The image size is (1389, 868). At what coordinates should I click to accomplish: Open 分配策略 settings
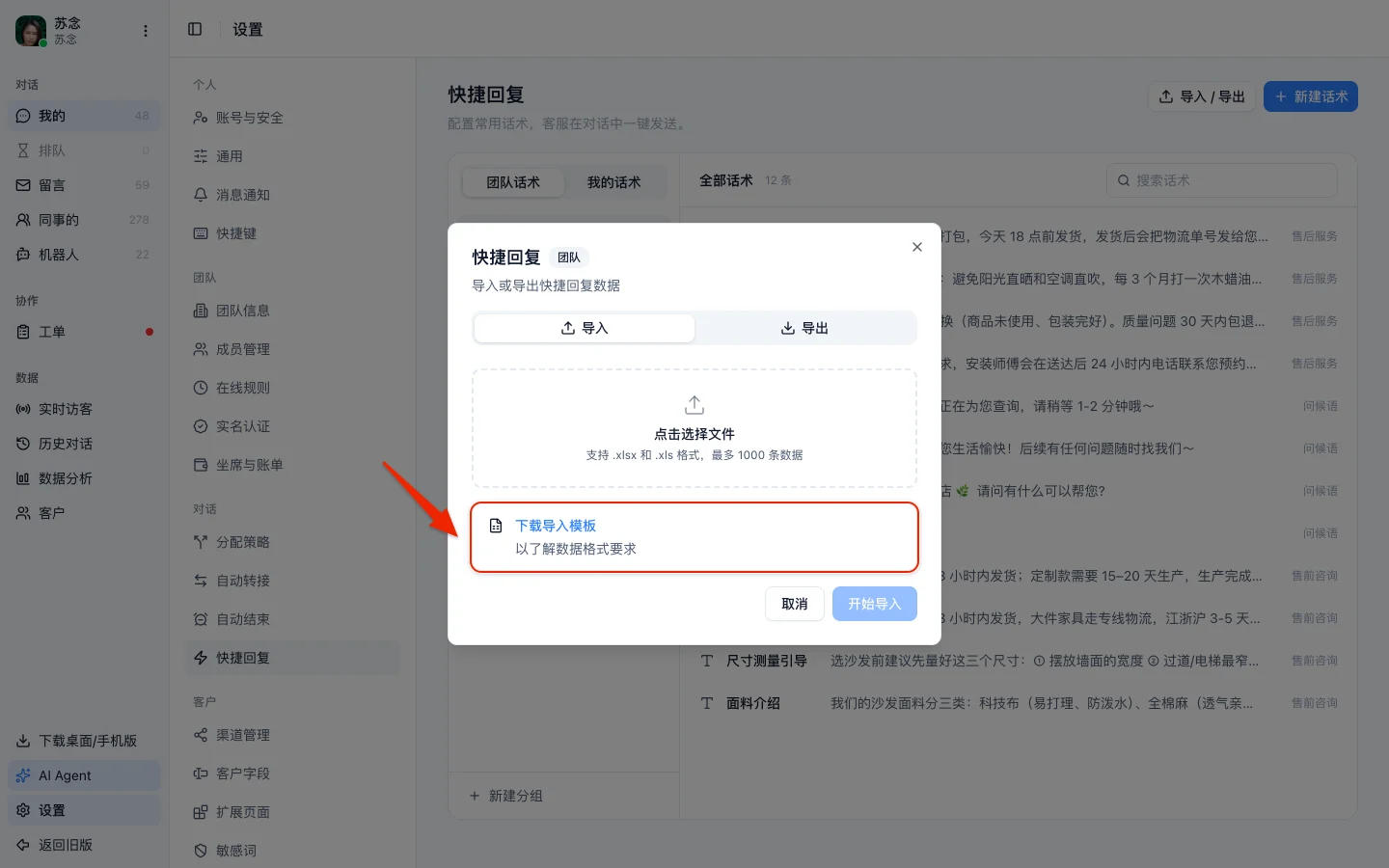(292, 542)
